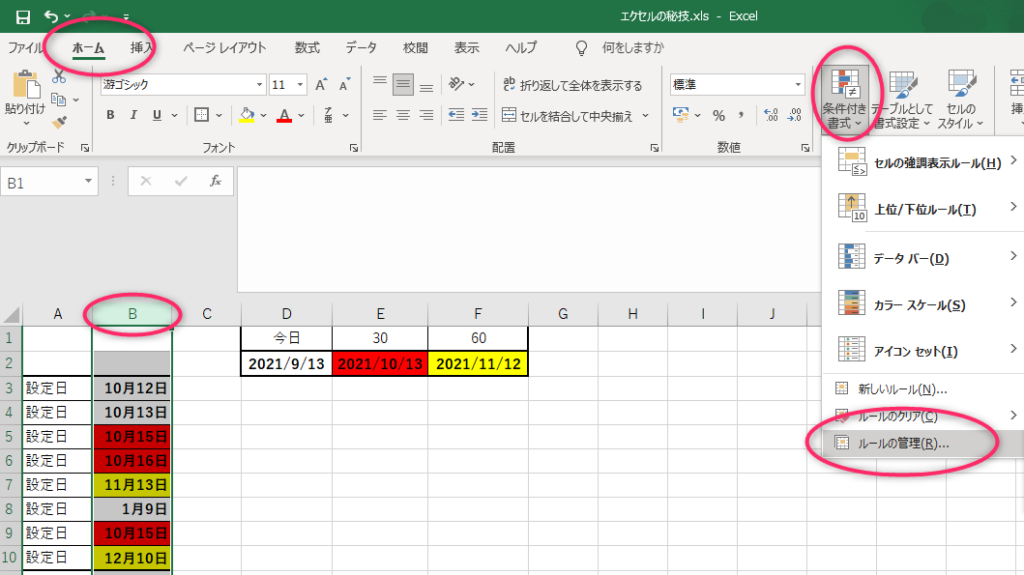
Task: Click the Cut scissors icon
Action: [59, 77]
